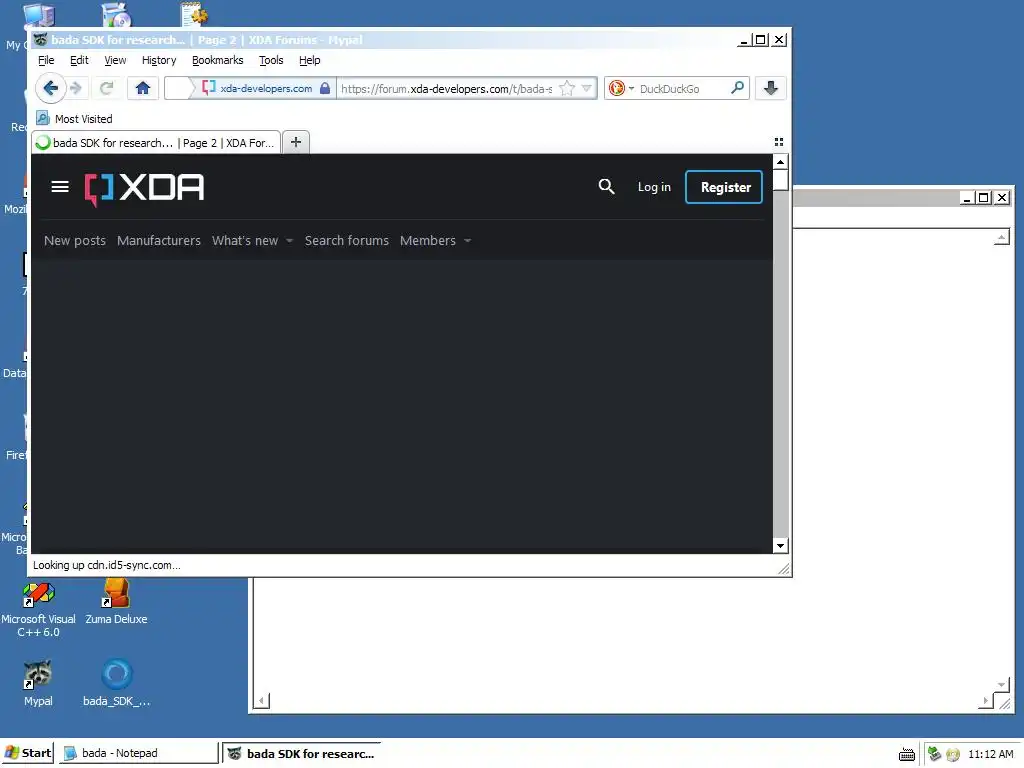Viewport: 1024px width, 768px height.
Task: Open the Edit menu
Action: click(79, 60)
